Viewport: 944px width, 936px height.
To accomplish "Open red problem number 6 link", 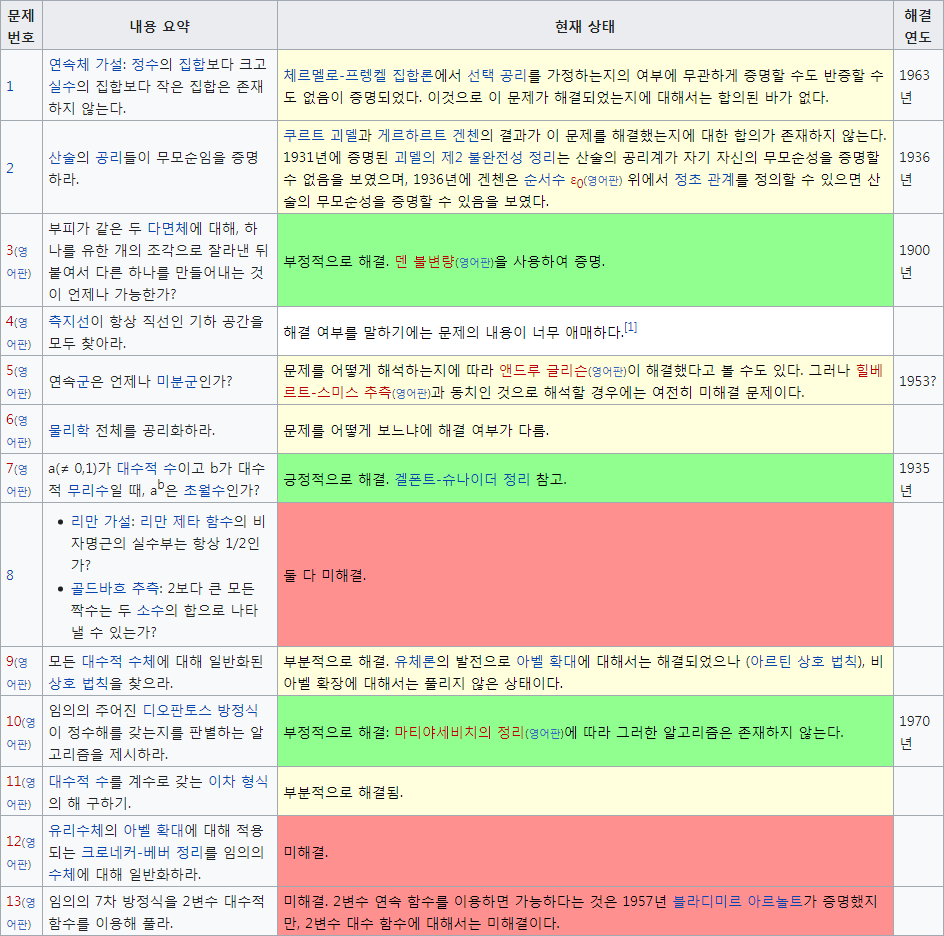I will [x=10, y=420].
